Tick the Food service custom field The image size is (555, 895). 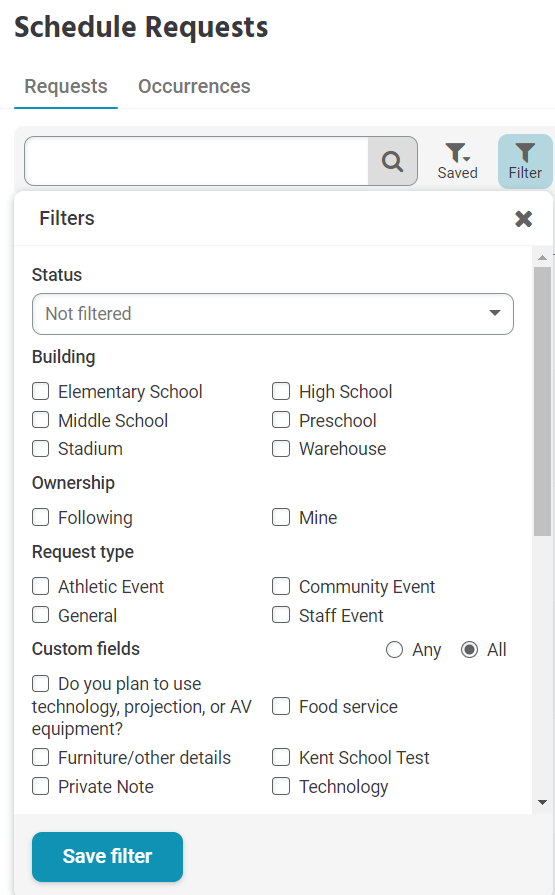tap(281, 707)
